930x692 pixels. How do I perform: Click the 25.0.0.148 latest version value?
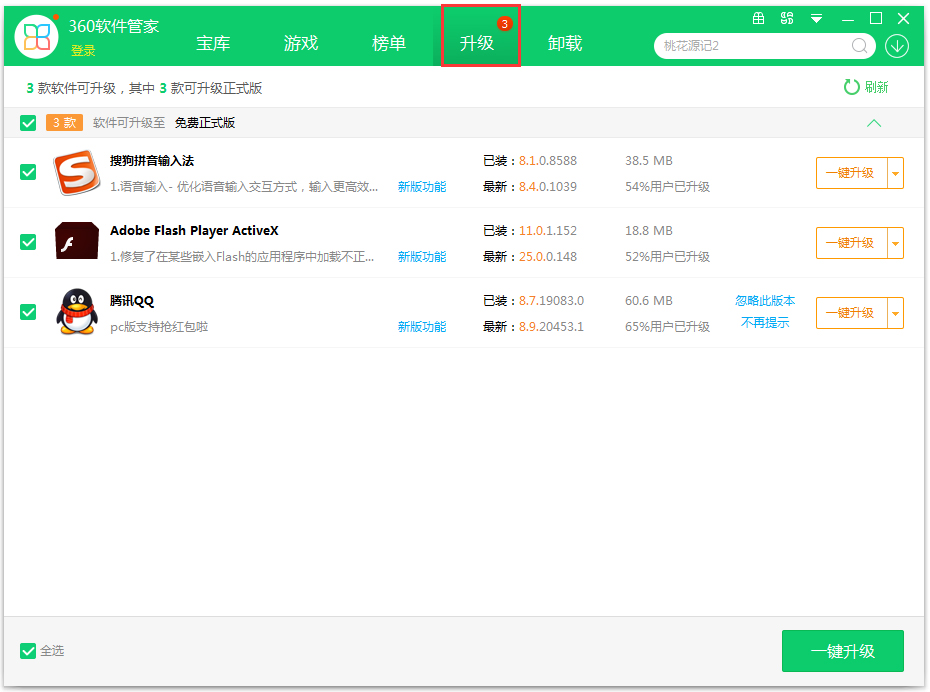point(548,257)
